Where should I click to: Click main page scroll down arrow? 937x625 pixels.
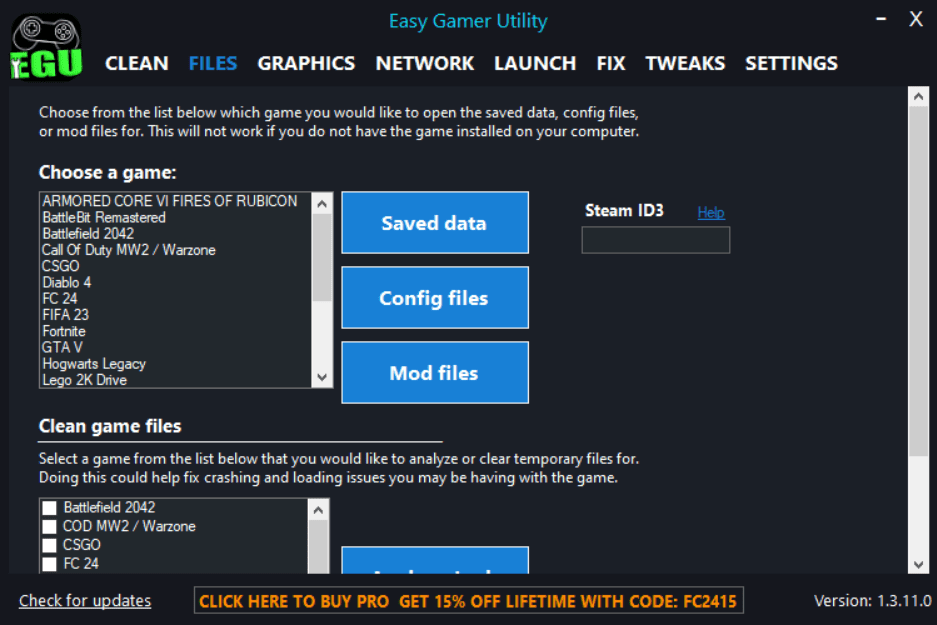(918, 564)
